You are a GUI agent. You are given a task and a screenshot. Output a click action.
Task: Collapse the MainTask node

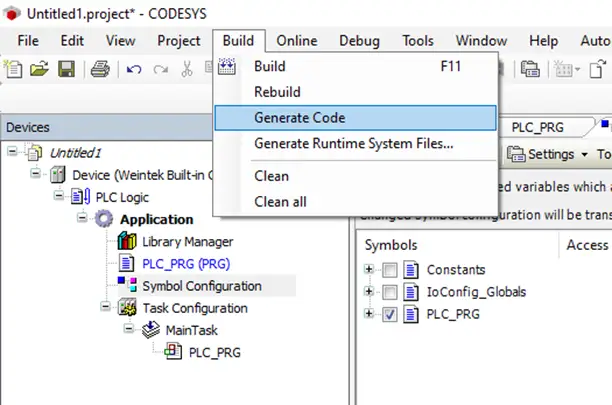coord(128,329)
